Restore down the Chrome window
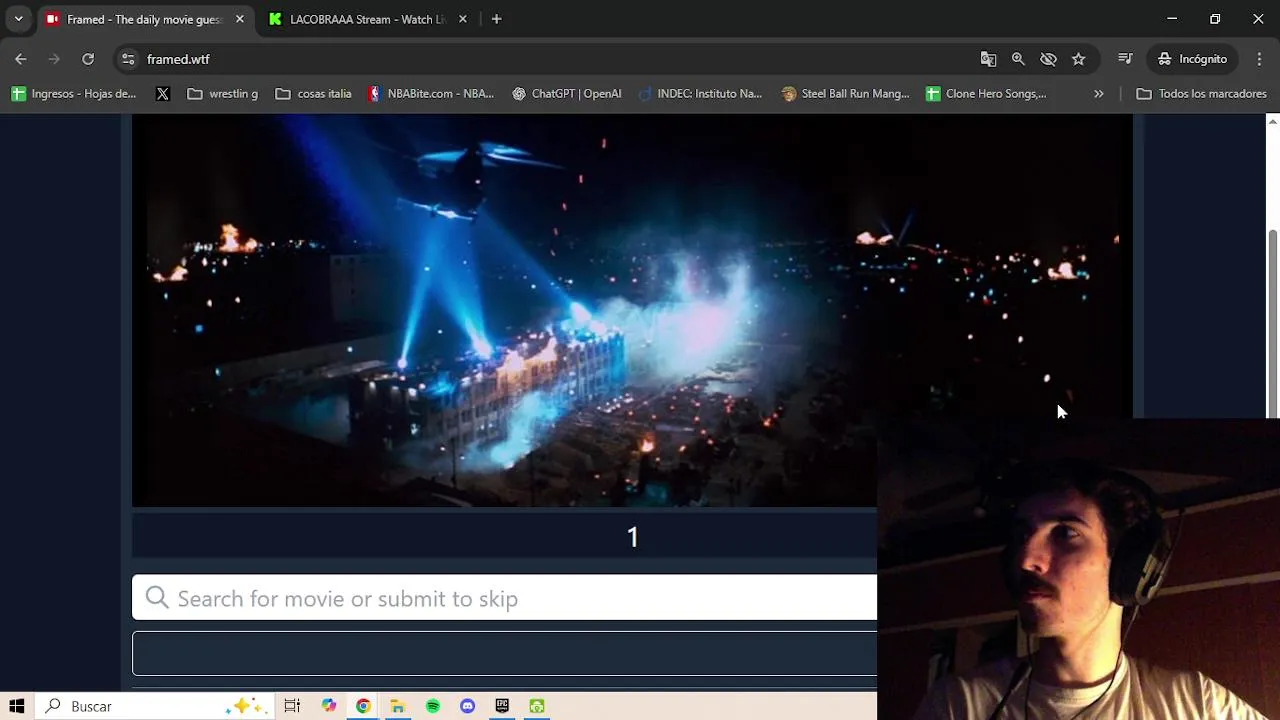Image resolution: width=1280 pixels, height=720 pixels. coord(1215,19)
